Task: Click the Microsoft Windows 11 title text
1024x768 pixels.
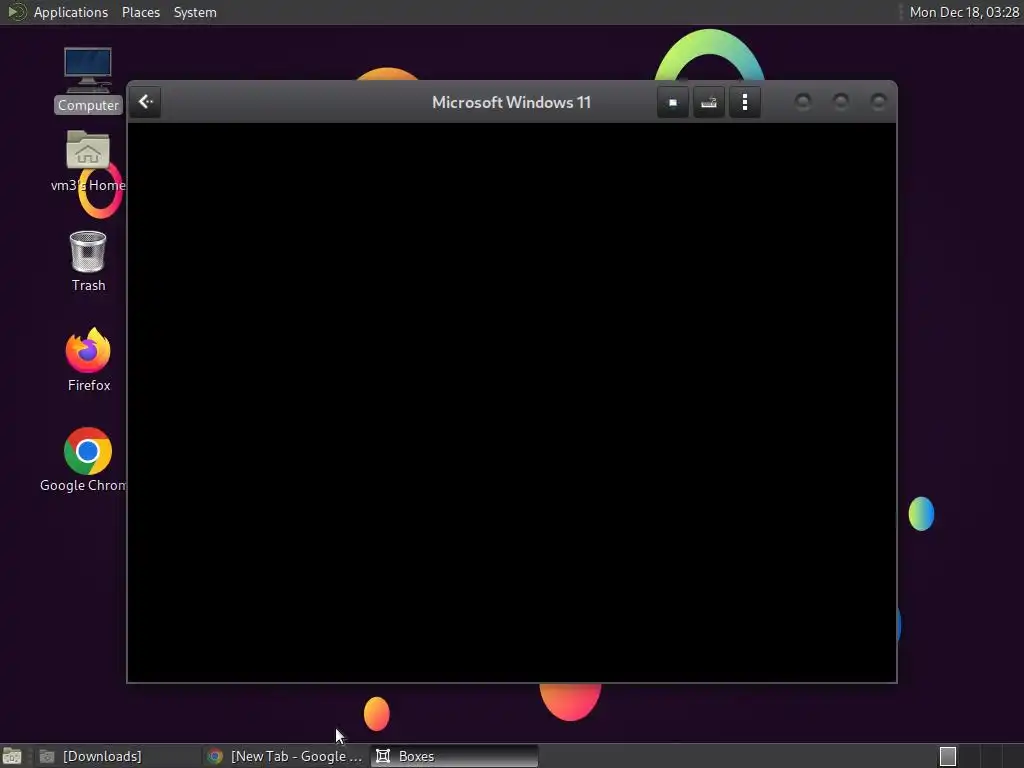Action: coord(511,103)
